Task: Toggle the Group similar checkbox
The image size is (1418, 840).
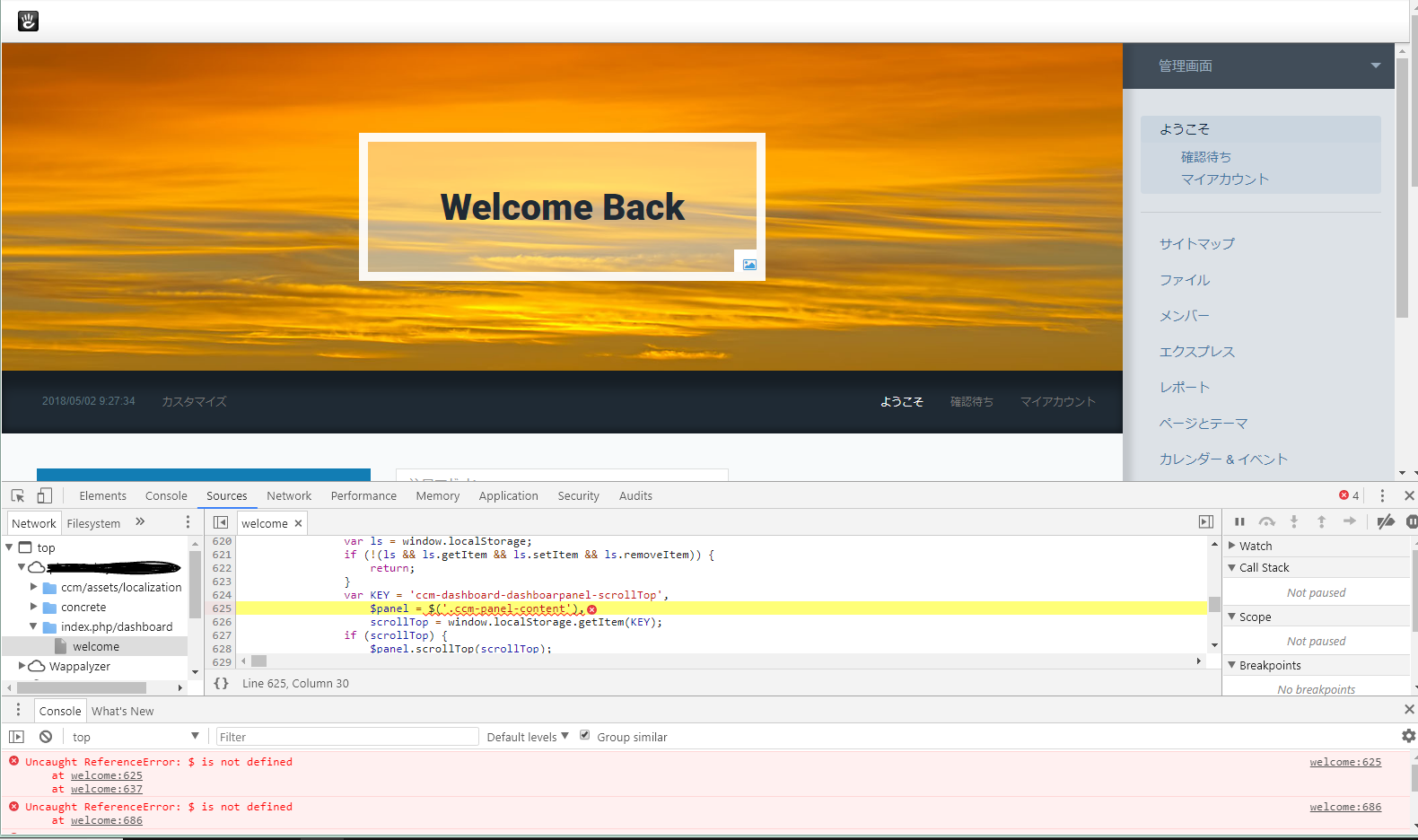Action: 585,735
